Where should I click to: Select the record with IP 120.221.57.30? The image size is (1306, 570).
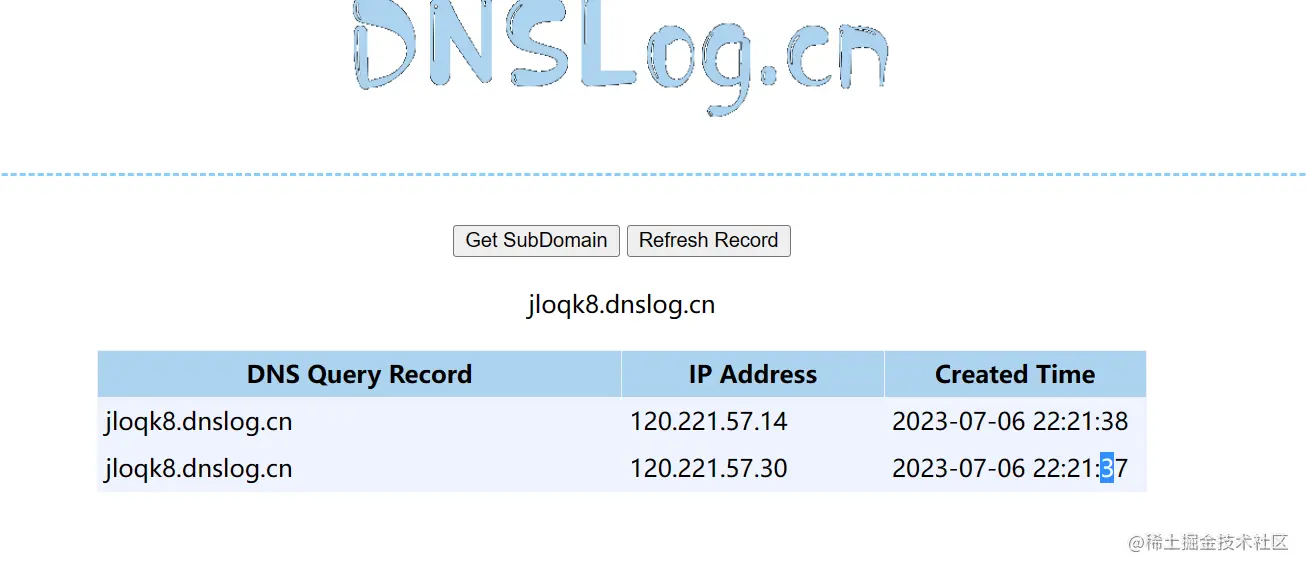621,468
